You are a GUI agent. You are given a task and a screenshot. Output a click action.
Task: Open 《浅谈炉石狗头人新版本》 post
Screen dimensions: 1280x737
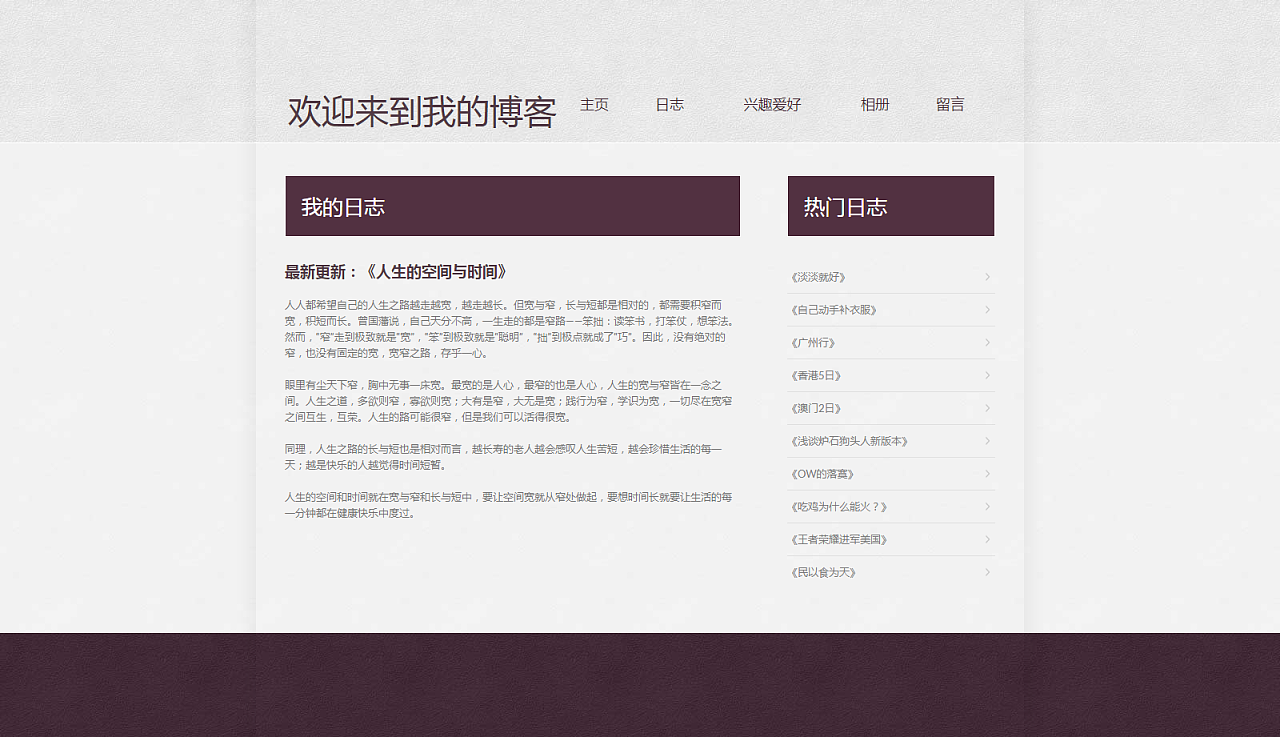[x=849, y=441]
